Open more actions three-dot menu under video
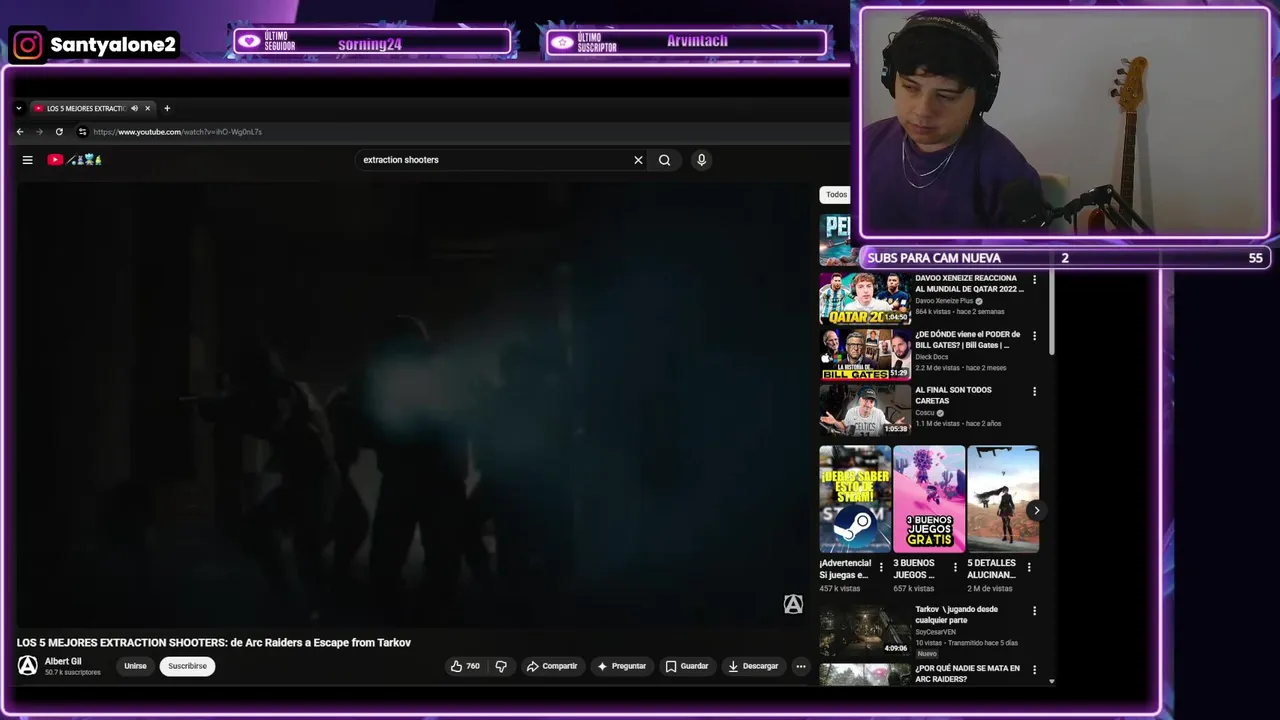The height and width of the screenshot is (720, 1280). point(800,666)
